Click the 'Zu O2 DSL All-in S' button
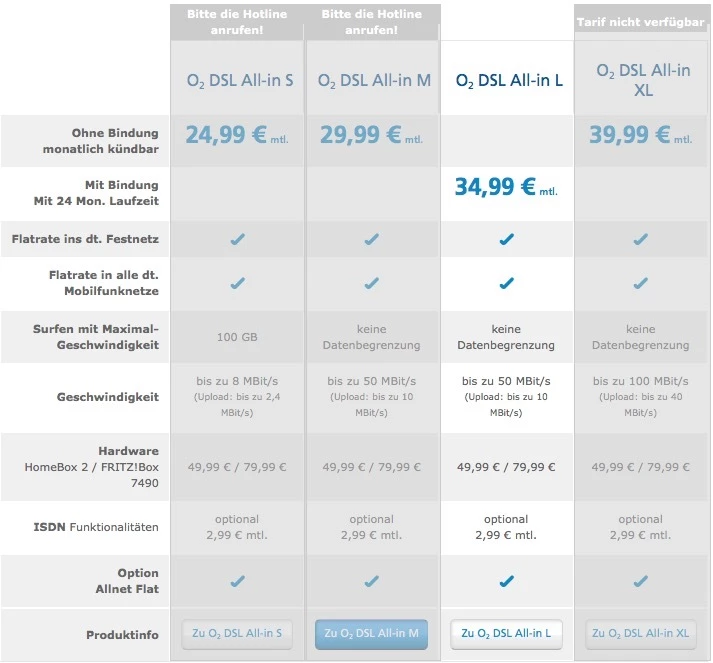The image size is (713, 663). coord(237,633)
